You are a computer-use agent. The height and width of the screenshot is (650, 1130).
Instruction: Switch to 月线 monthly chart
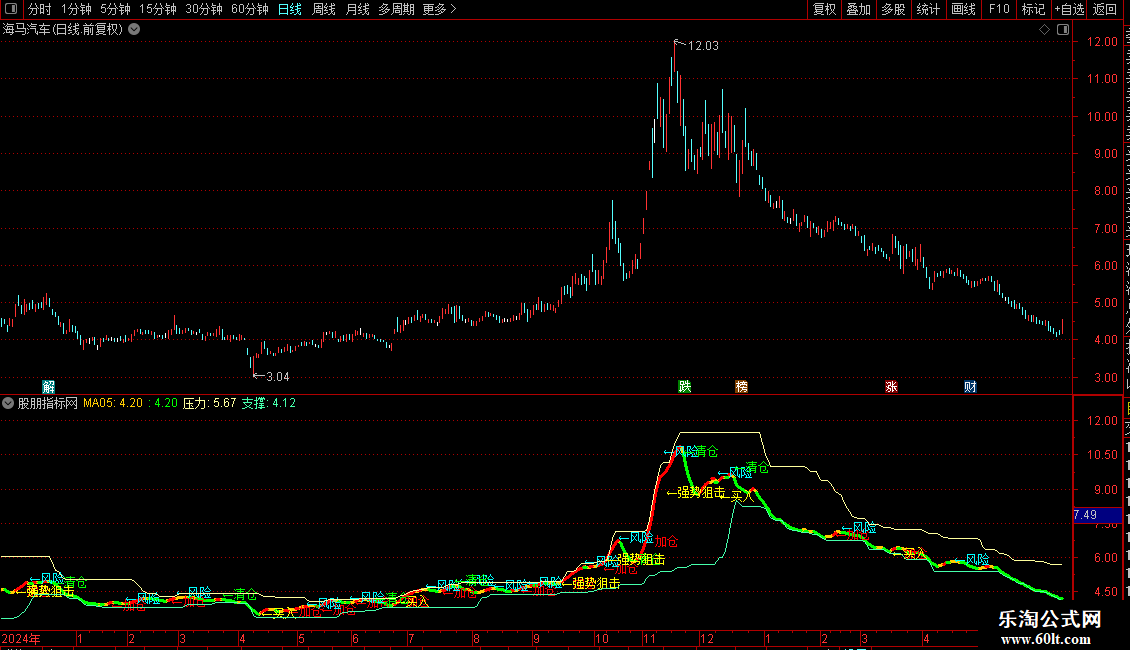pos(357,9)
